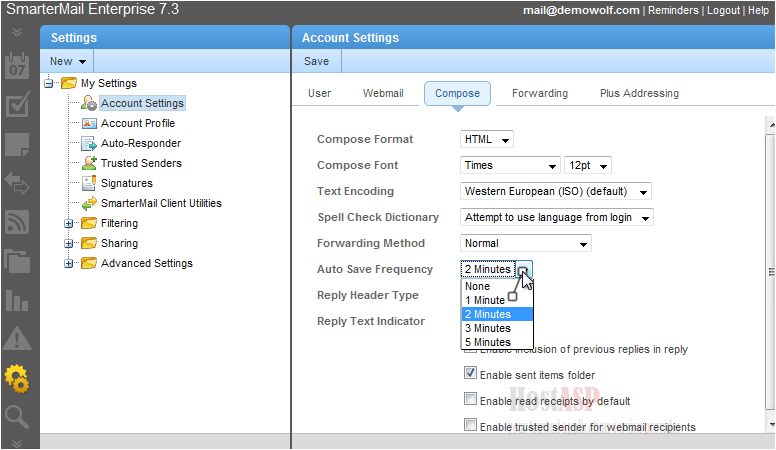776x450 pixels.
Task: Toggle Enable read receipts by default checkbox
Action: coord(470,399)
